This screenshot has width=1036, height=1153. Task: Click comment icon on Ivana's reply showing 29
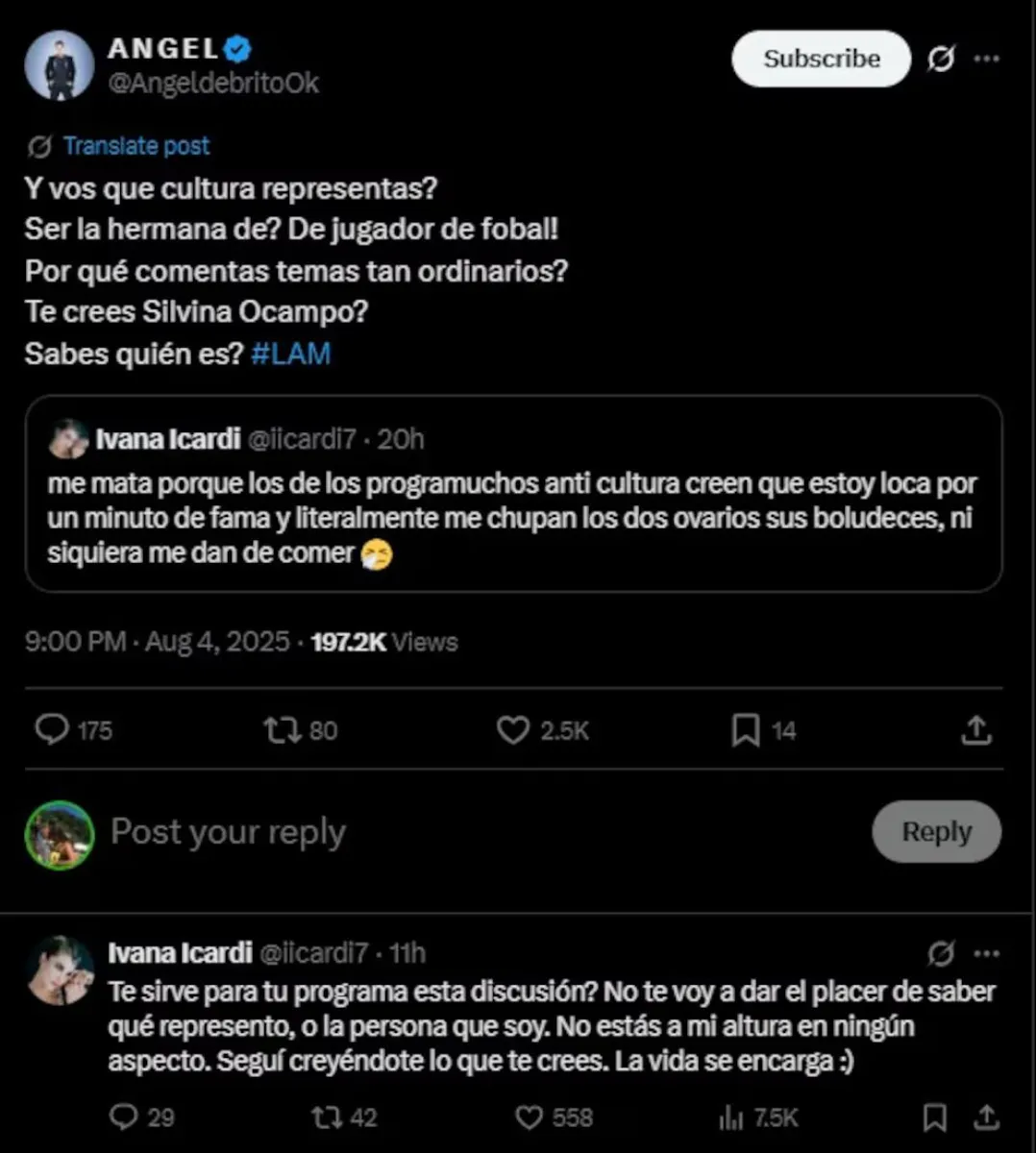click(x=124, y=1116)
